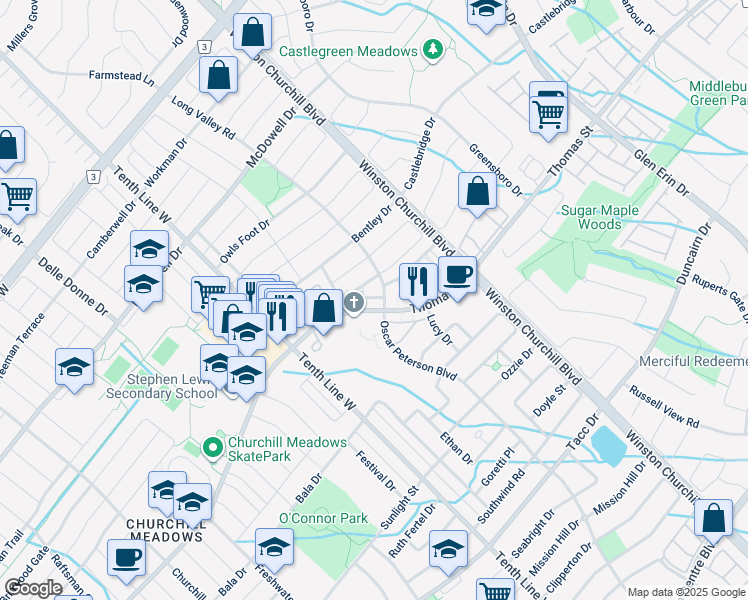Click the lower school marker near Delle Donne Dr
Screen dimensions: 748x600
[x=143, y=286]
